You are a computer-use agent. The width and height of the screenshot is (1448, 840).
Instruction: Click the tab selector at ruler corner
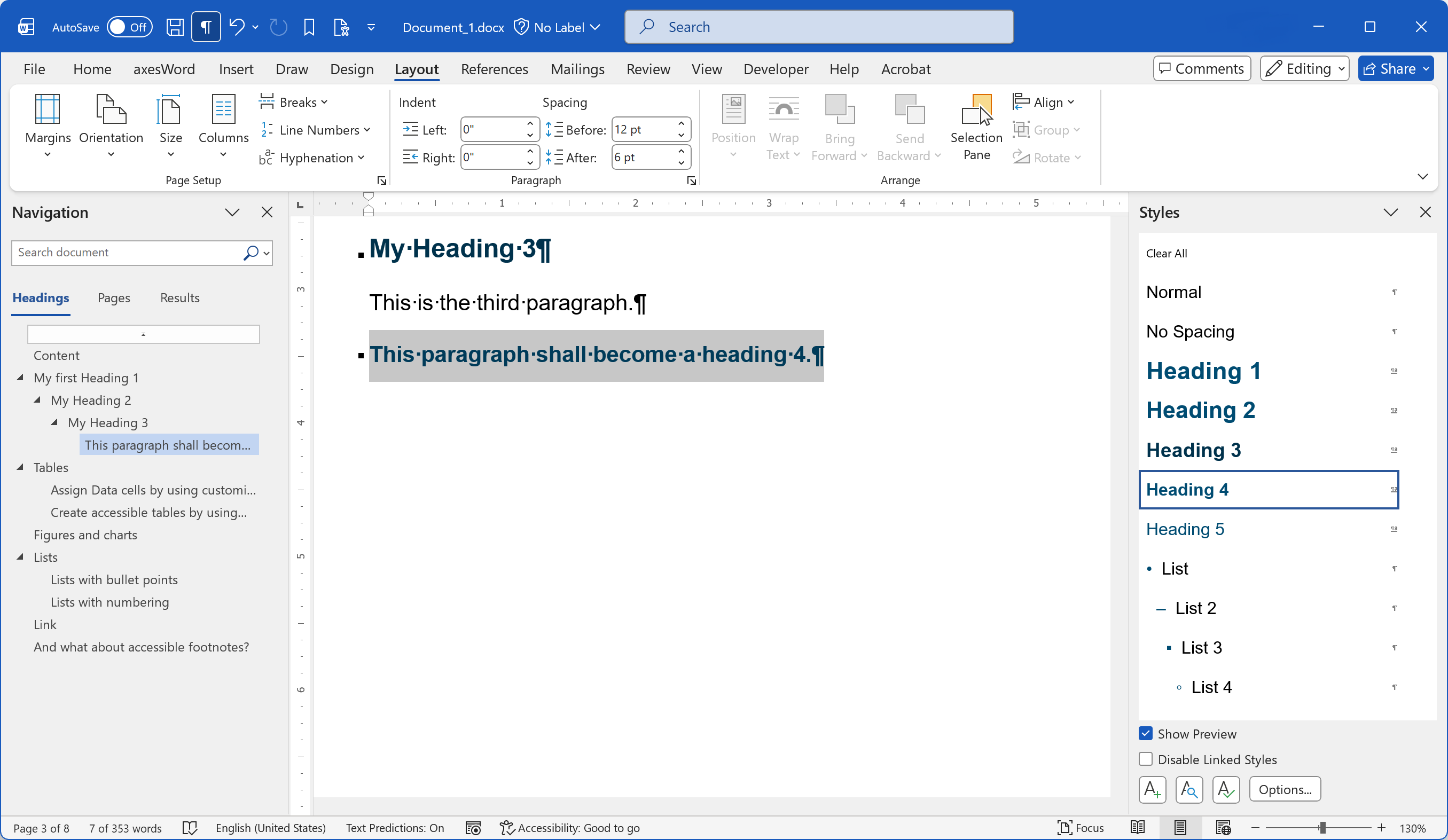click(x=300, y=205)
